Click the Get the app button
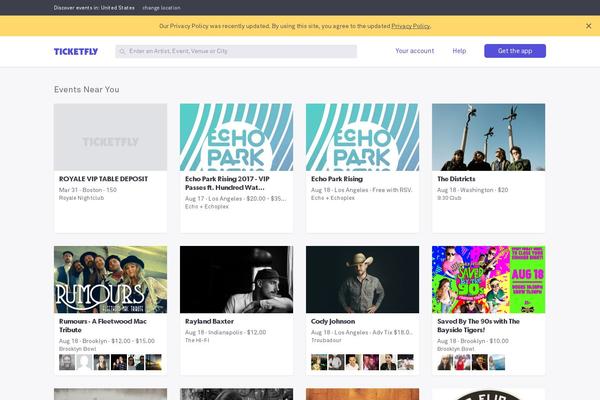This screenshot has width=600, height=400. [x=515, y=51]
